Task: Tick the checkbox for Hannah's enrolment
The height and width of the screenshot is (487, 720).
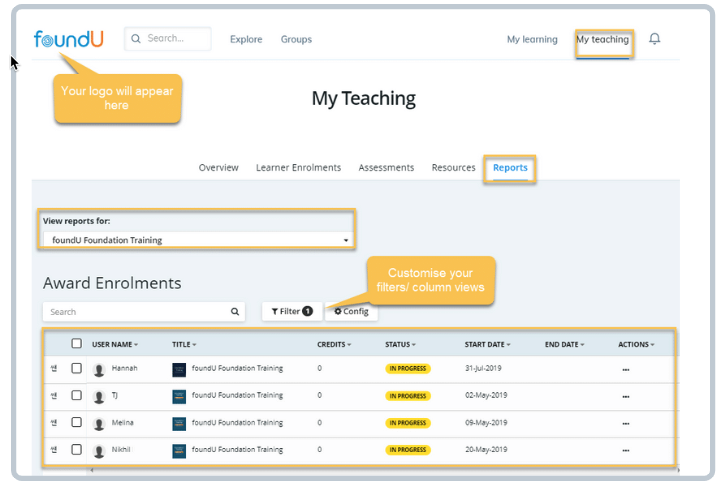Action: [x=77, y=368]
